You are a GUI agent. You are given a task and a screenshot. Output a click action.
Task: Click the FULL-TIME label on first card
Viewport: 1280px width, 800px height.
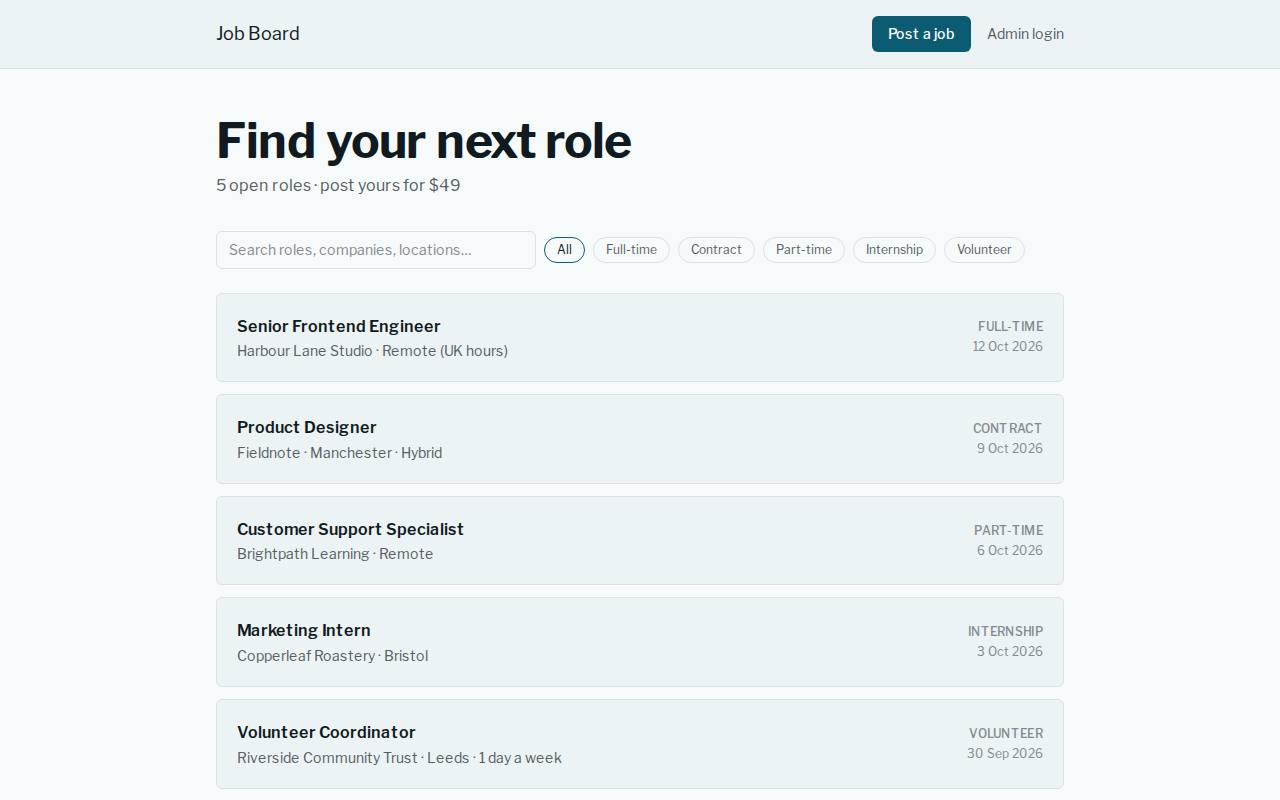(x=1010, y=327)
